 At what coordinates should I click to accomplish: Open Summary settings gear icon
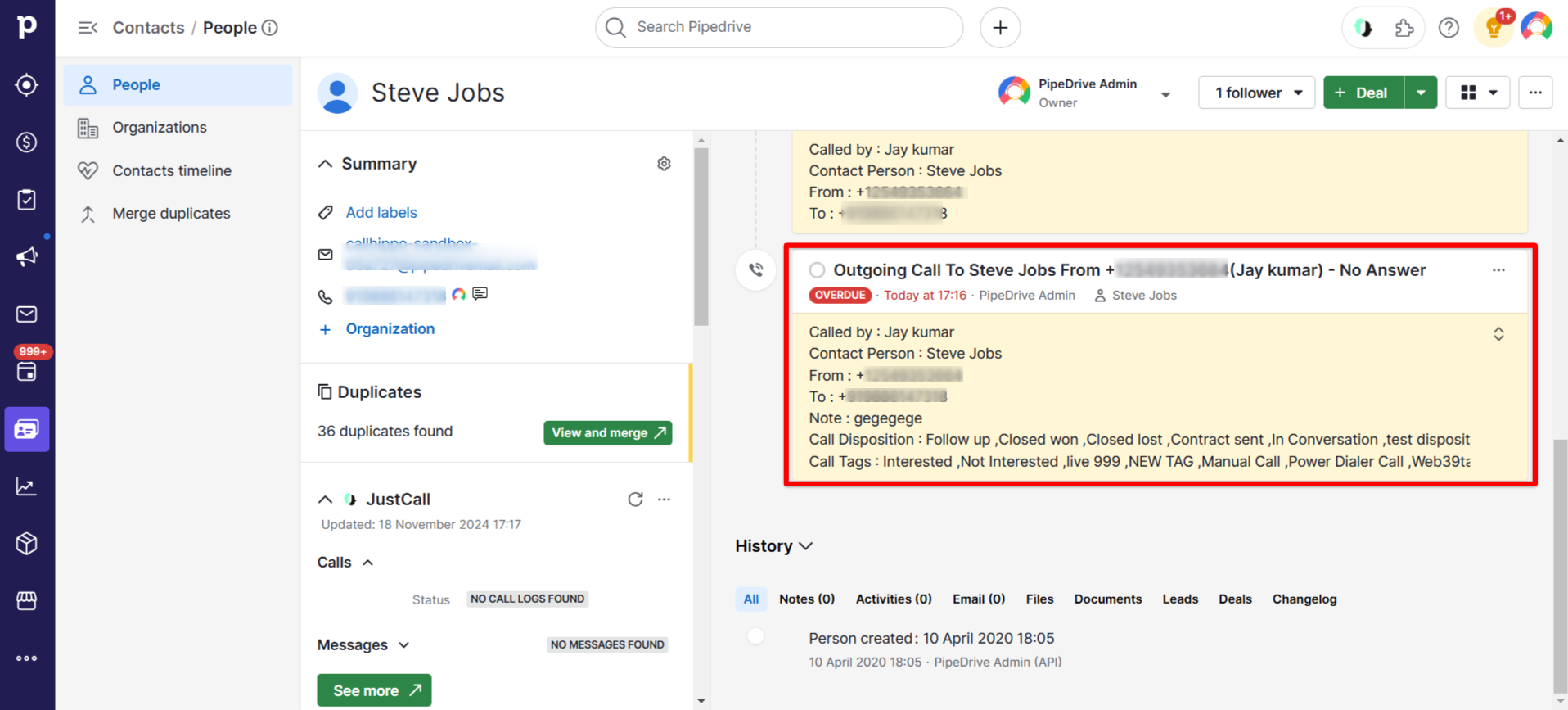(664, 164)
